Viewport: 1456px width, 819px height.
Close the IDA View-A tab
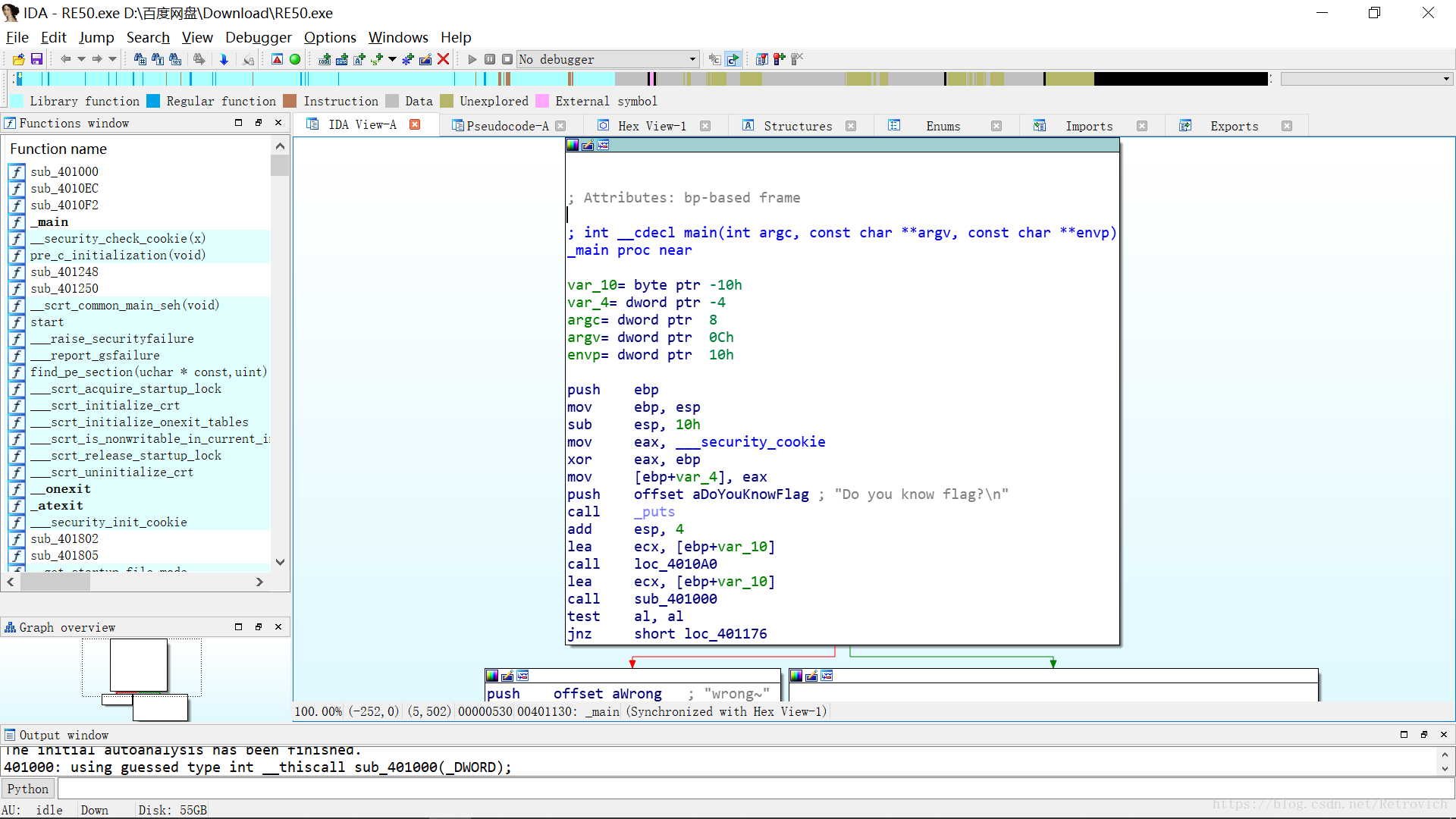click(415, 124)
